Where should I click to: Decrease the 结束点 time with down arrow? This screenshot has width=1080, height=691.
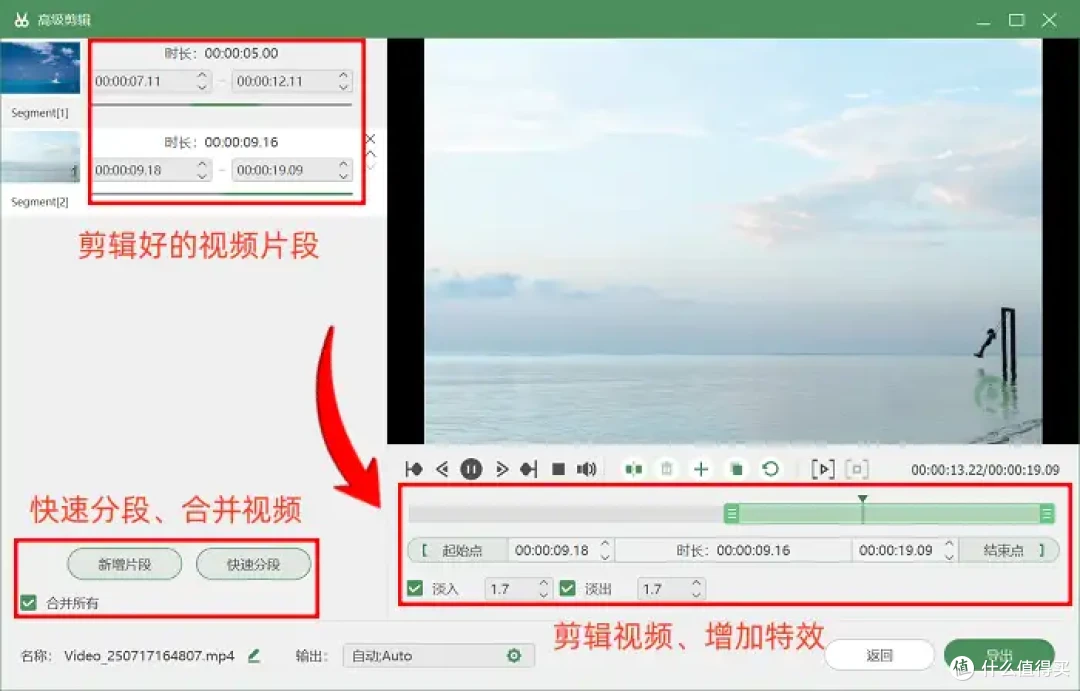[x=950, y=557]
